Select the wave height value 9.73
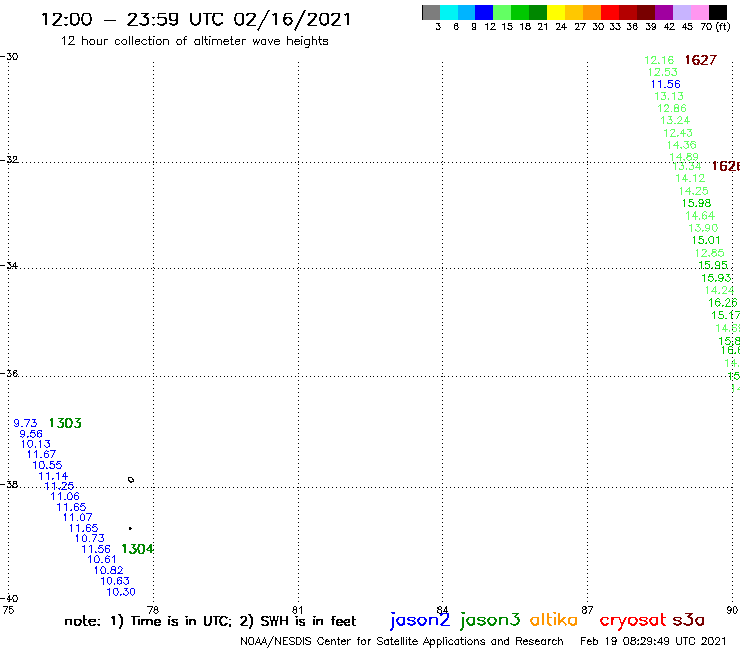740x650 pixels. point(25,423)
